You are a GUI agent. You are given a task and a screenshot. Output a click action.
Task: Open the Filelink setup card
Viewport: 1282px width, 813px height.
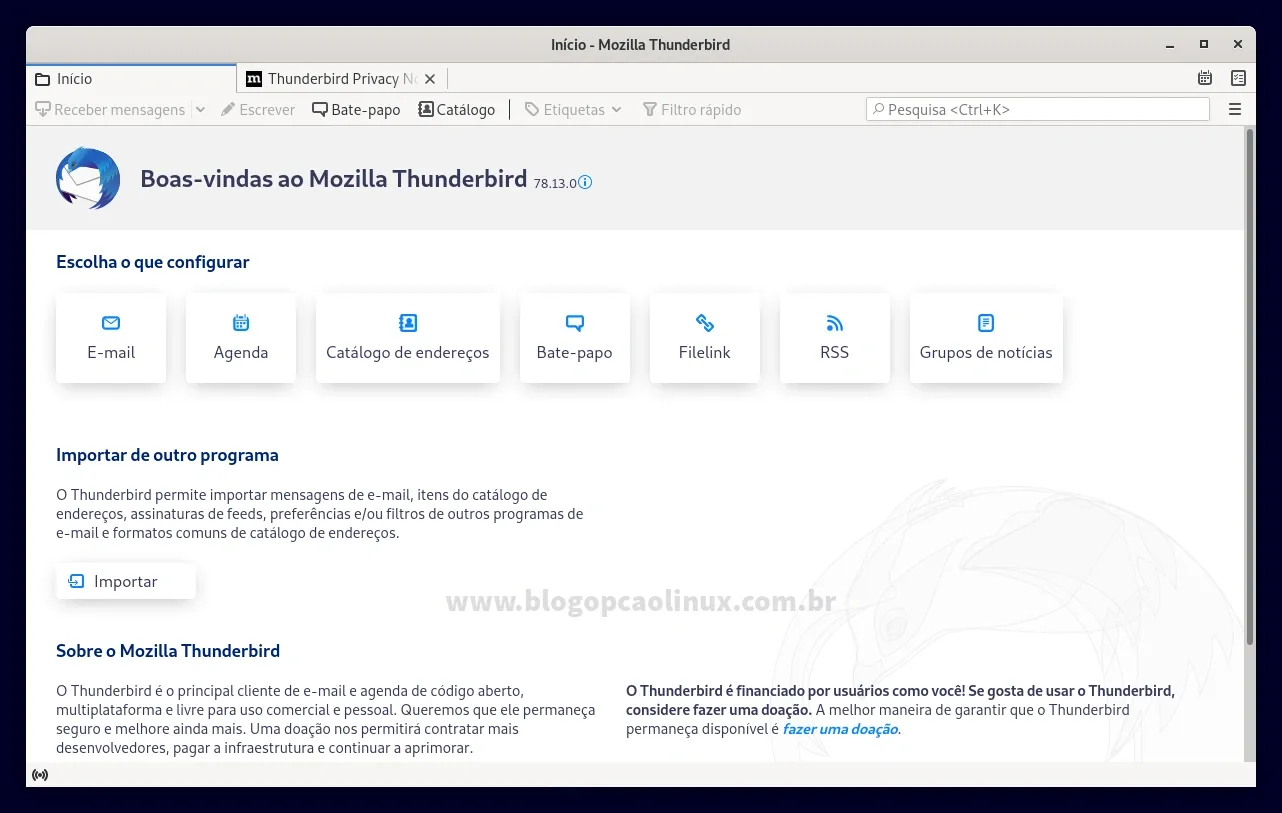click(705, 338)
